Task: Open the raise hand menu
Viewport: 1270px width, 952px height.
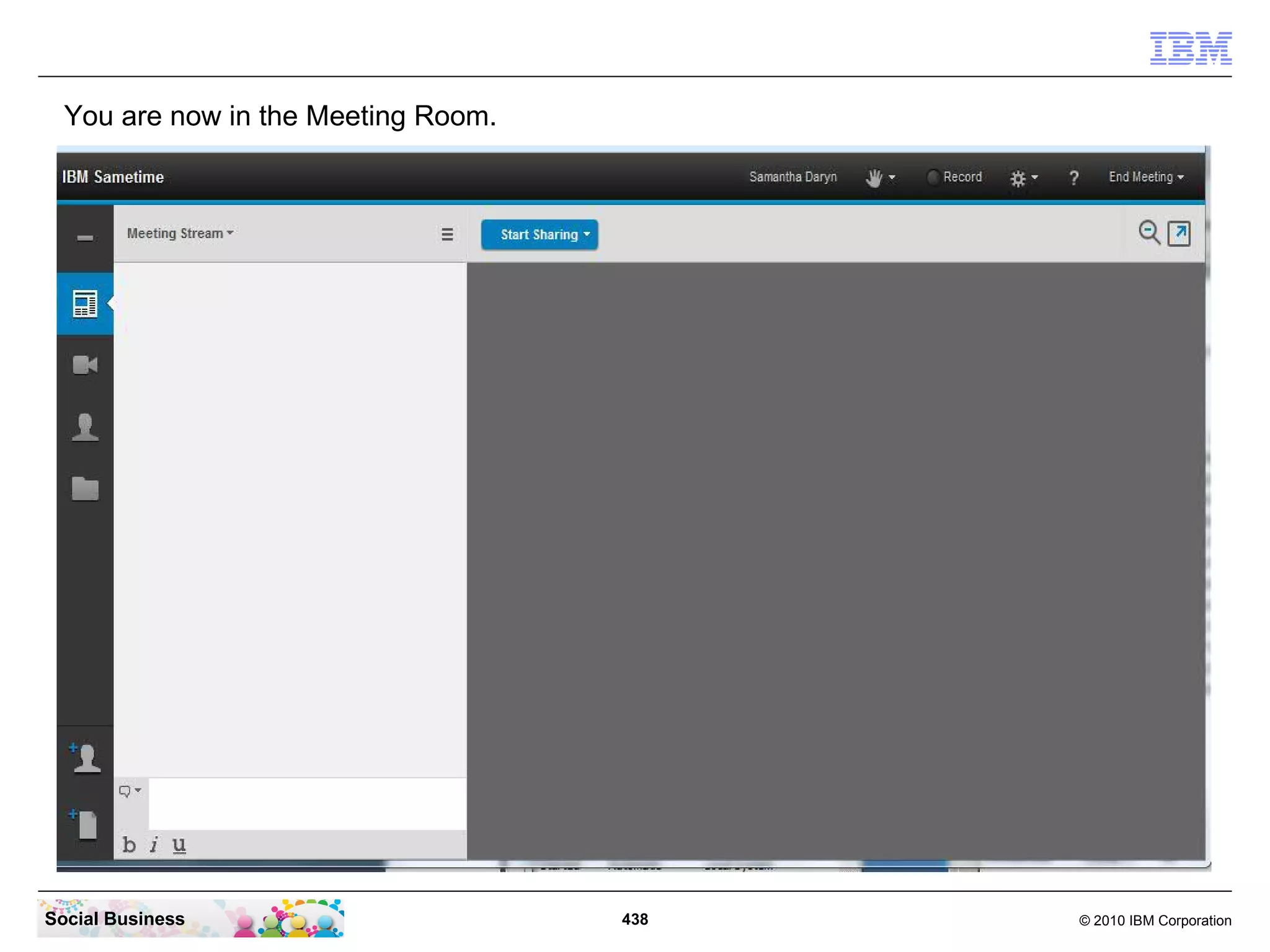Action: pos(881,178)
